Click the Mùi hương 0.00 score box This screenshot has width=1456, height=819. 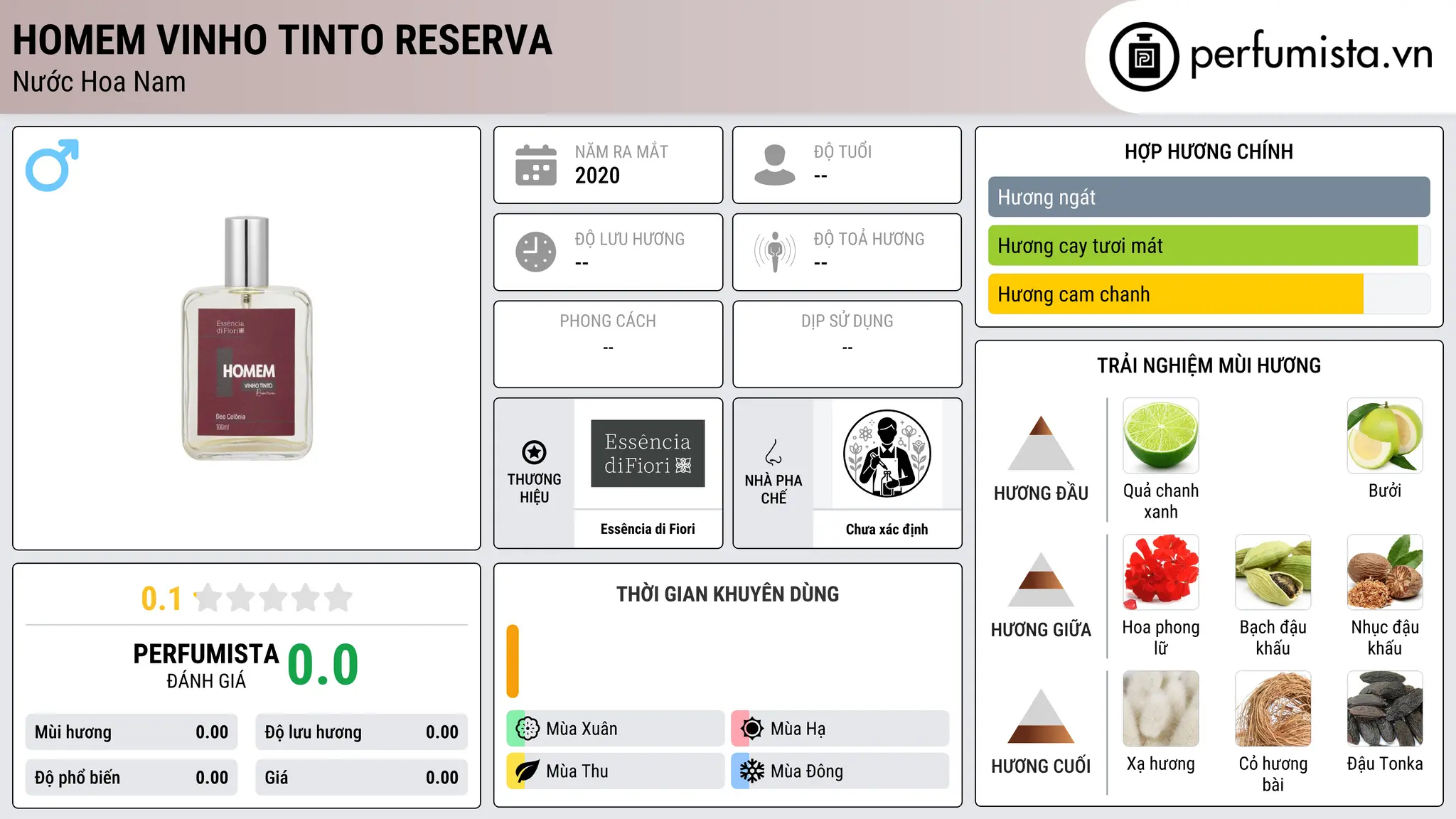132,732
